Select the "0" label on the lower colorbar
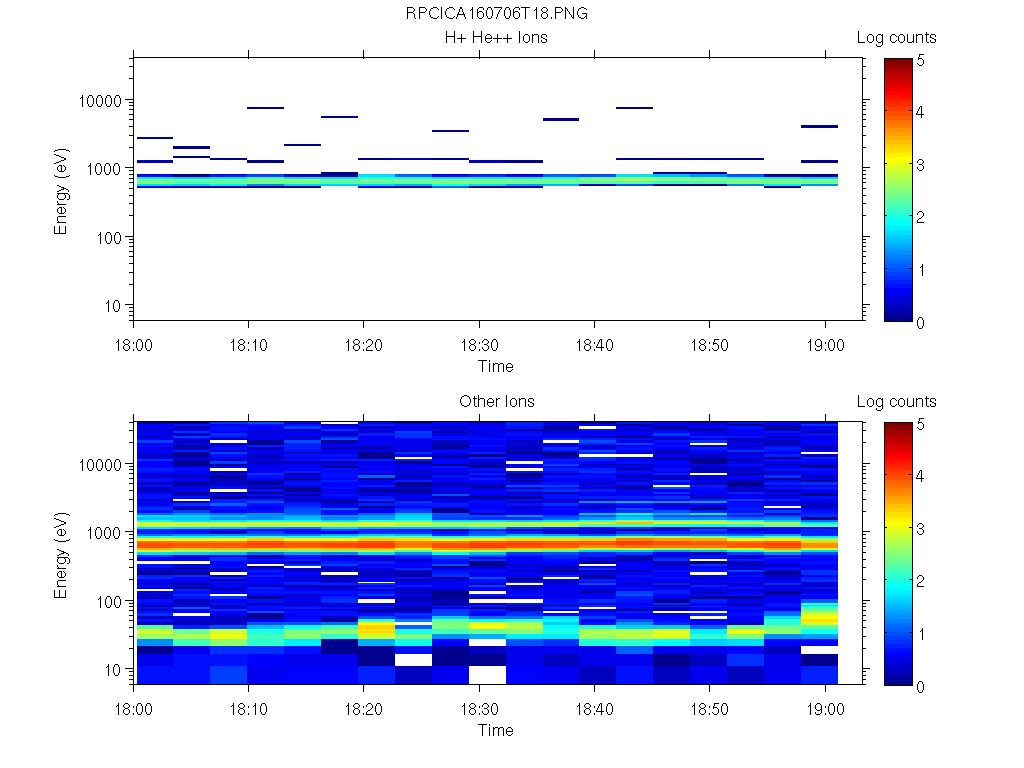Screen dimensions: 1024x768 pos(920,687)
